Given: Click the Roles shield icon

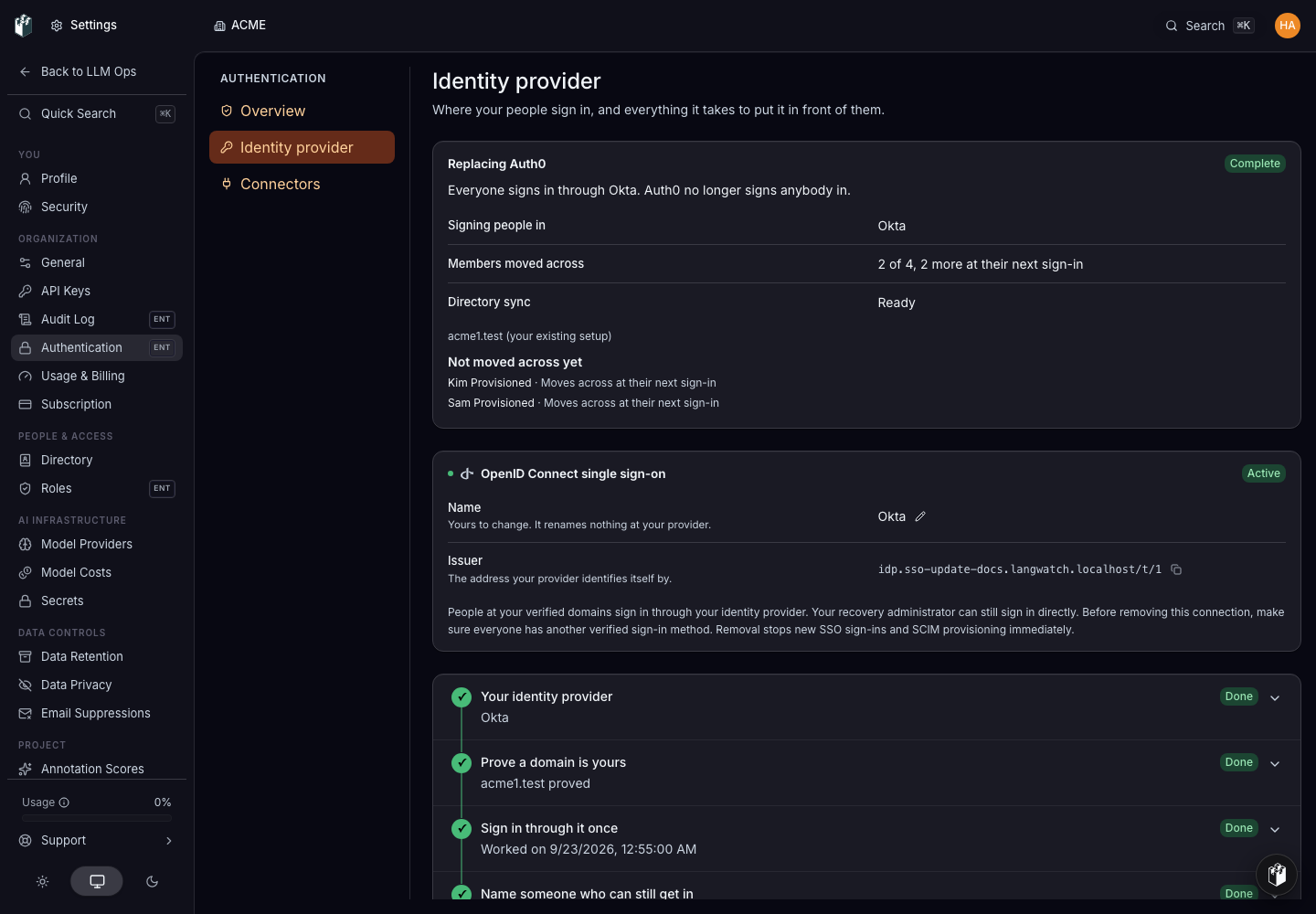Looking at the screenshot, I should pos(26,488).
